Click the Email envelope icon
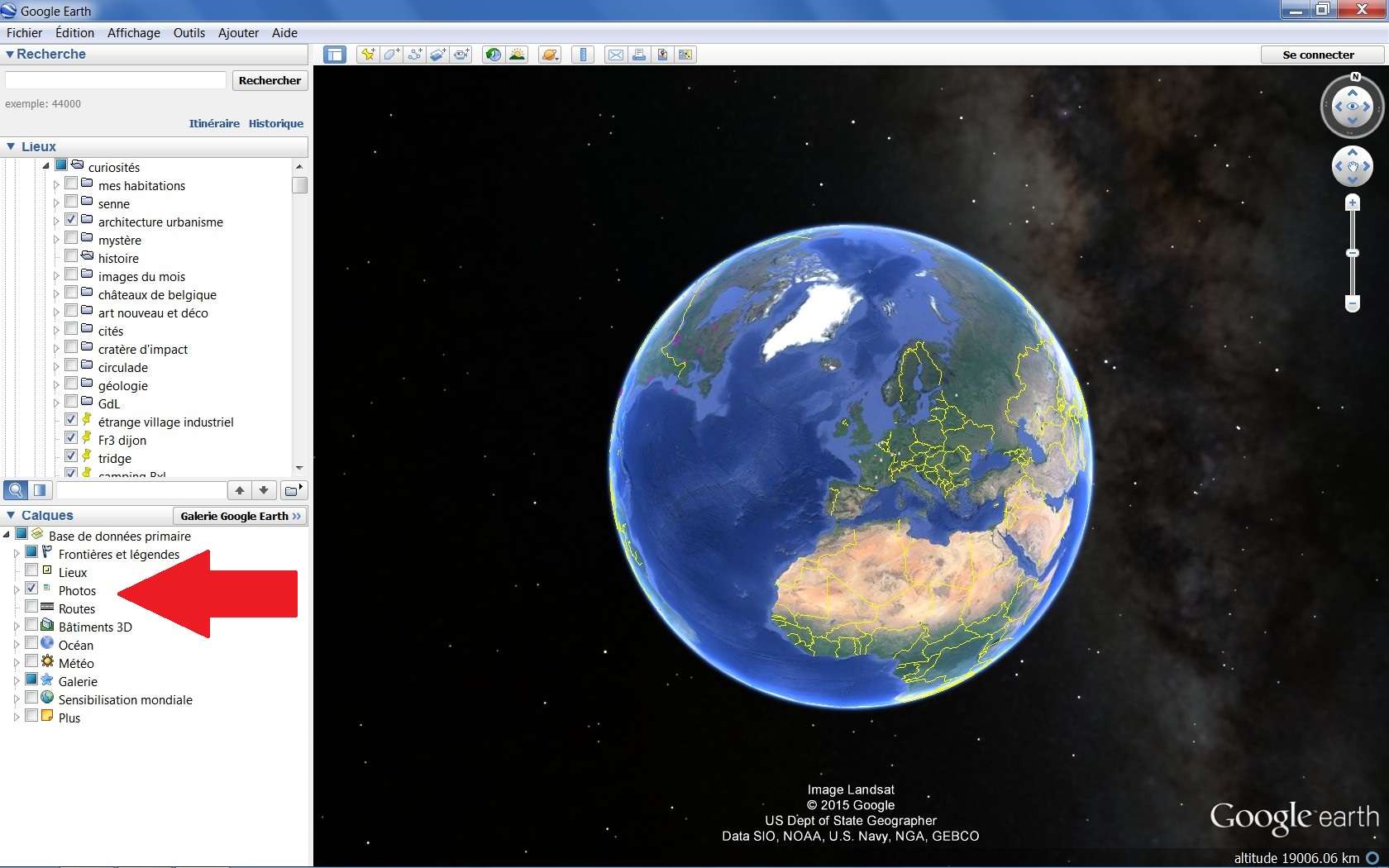Viewport: 1389px width, 868px height. 615,55
